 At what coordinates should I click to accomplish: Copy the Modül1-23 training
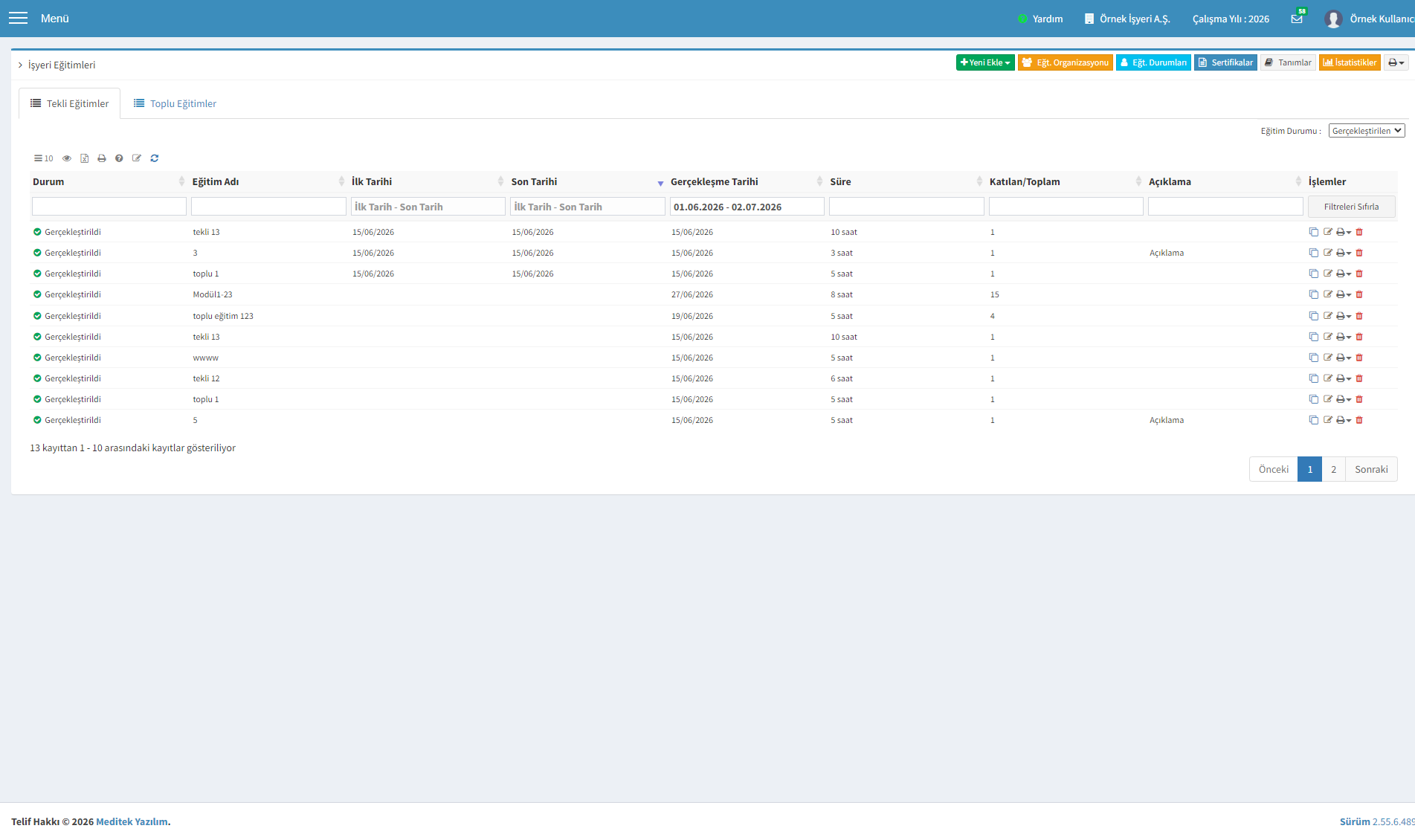[x=1314, y=294]
